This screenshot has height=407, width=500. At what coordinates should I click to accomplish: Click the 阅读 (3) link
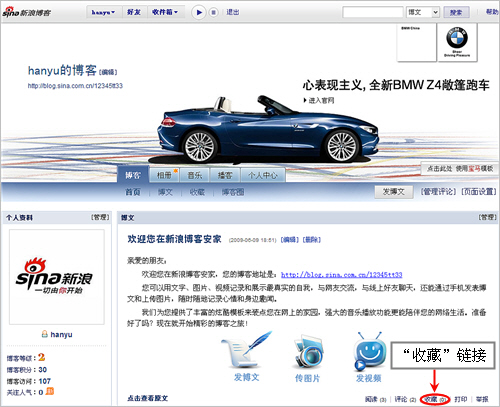click(375, 399)
